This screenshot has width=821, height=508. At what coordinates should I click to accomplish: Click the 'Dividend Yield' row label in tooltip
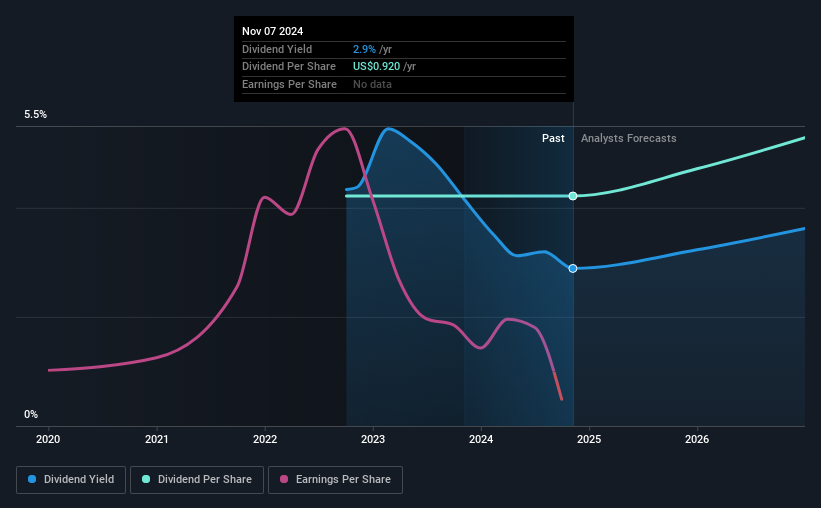click(277, 49)
